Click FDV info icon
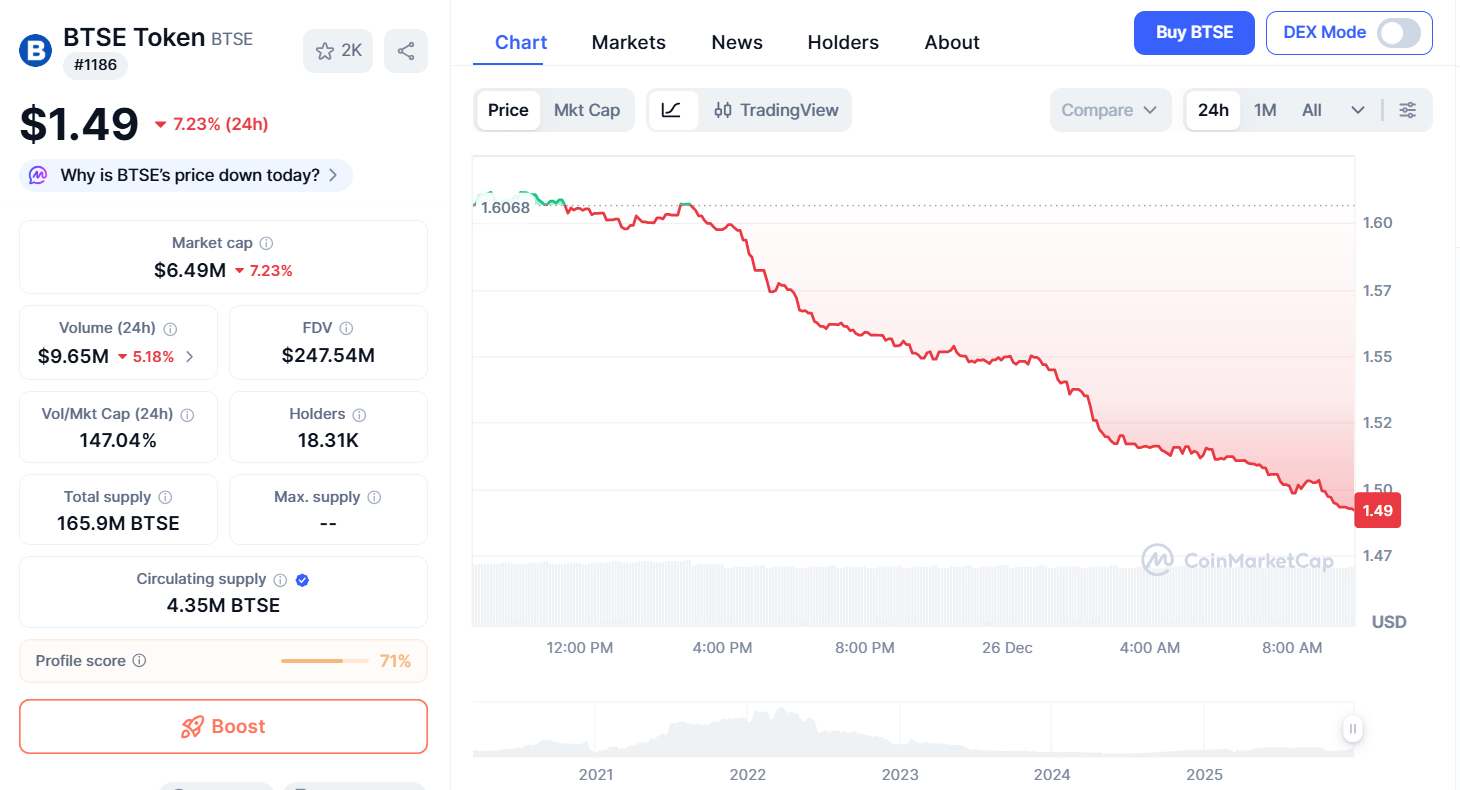 [x=346, y=328]
